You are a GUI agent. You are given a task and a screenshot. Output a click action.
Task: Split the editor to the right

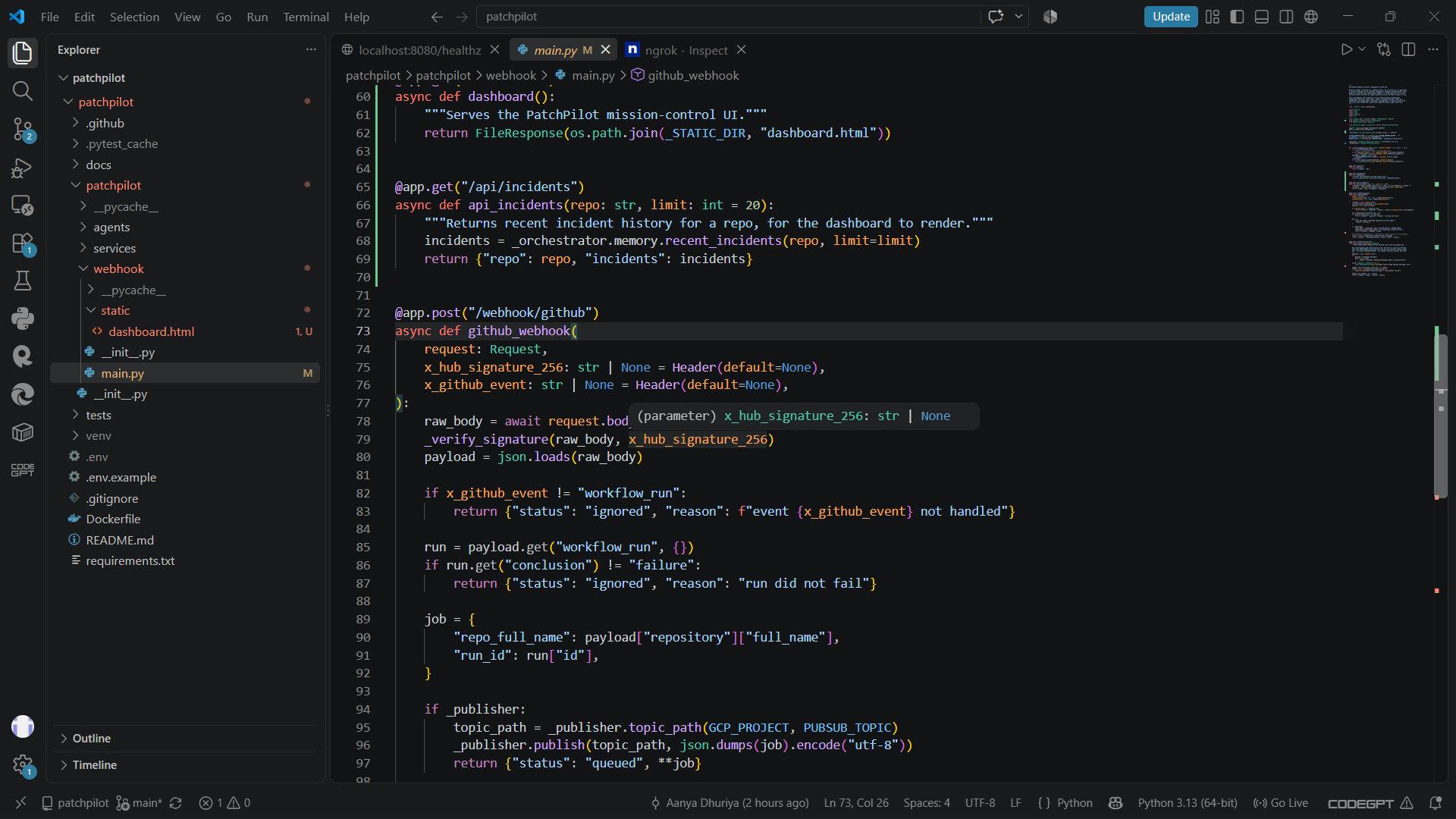pos(1408,50)
